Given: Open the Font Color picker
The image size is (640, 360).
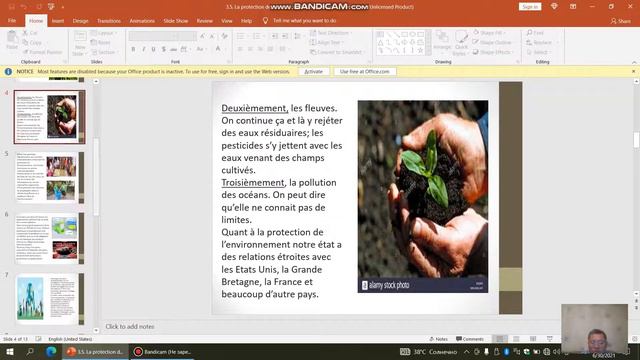Looking at the screenshot, I should click(x=219, y=49).
